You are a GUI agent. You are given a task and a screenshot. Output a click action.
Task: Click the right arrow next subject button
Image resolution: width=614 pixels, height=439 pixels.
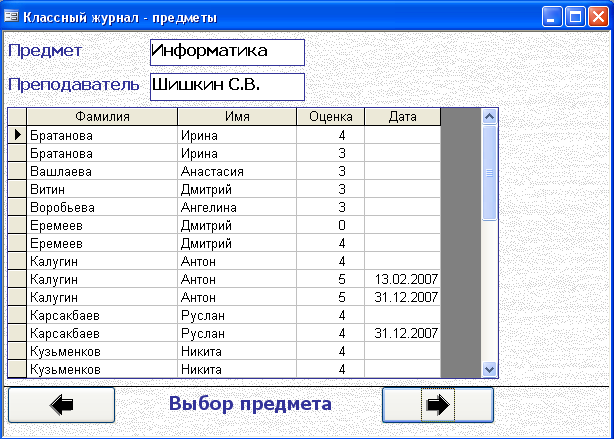pos(438,405)
